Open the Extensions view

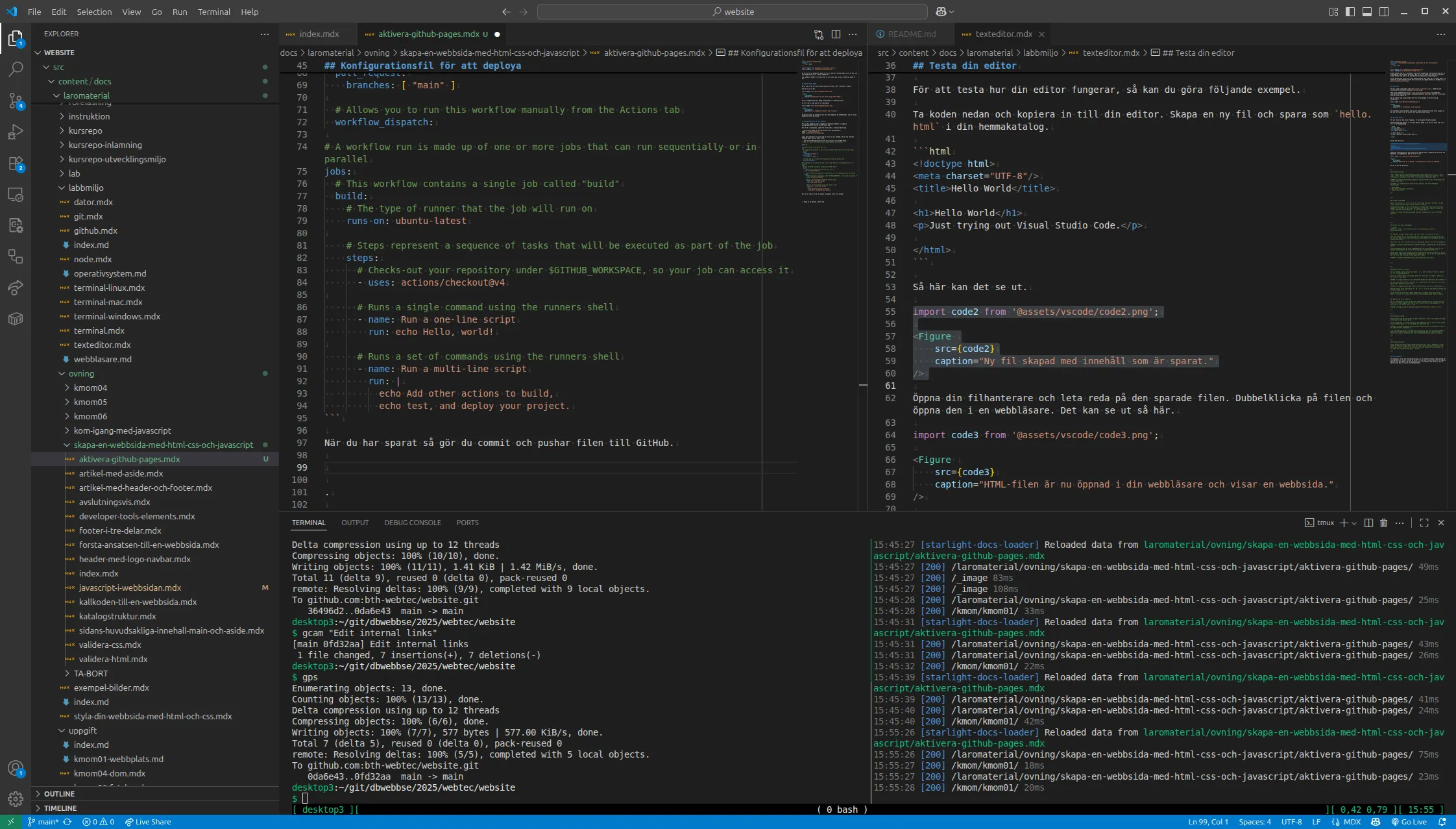(x=16, y=163)
